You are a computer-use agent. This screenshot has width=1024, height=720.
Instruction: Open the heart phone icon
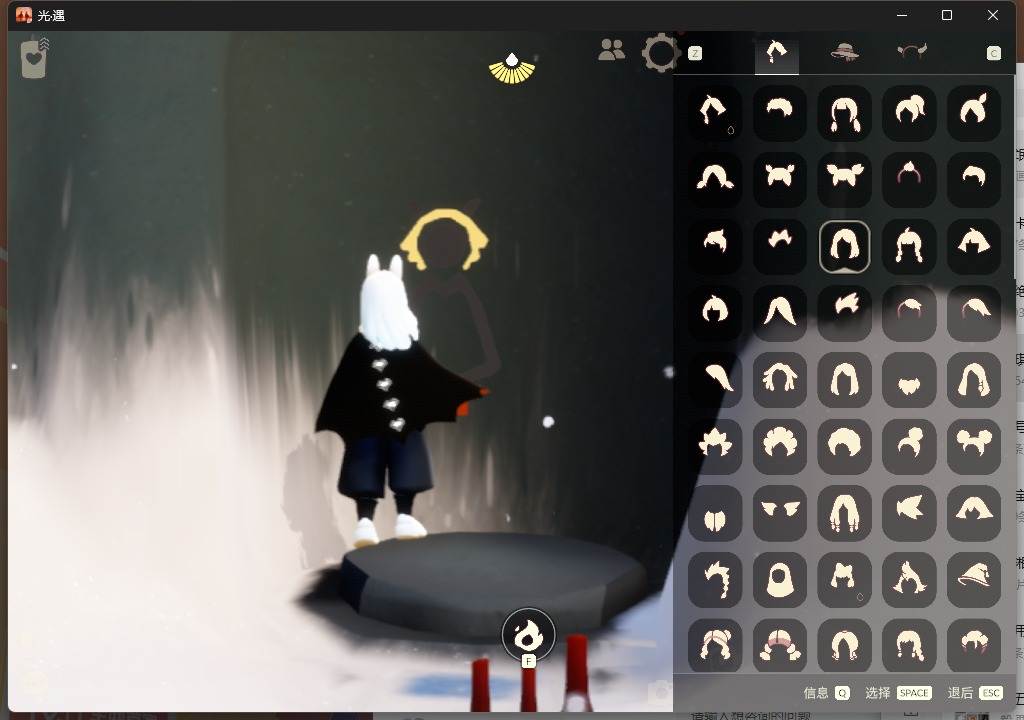click(x=34, y=59)
